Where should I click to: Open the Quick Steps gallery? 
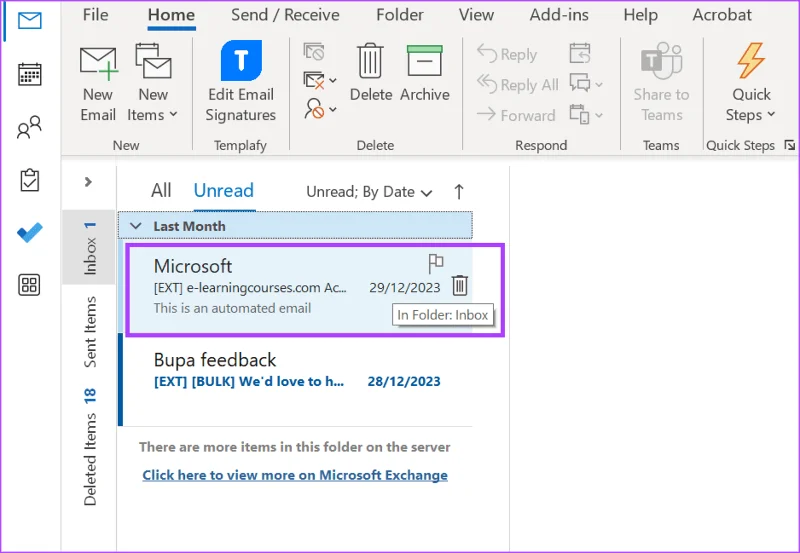coord(751,82)
